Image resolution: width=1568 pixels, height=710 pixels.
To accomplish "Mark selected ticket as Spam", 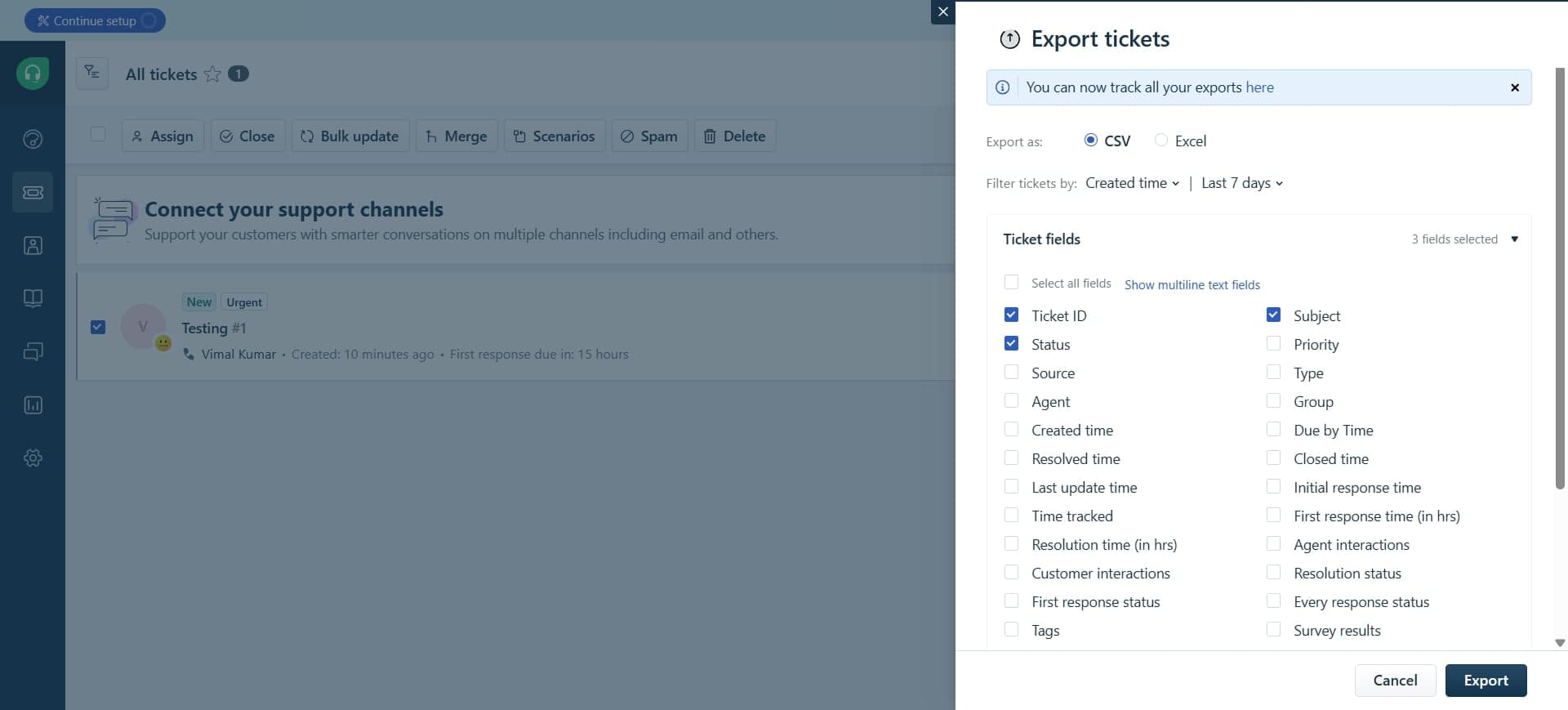I will 649,136.
